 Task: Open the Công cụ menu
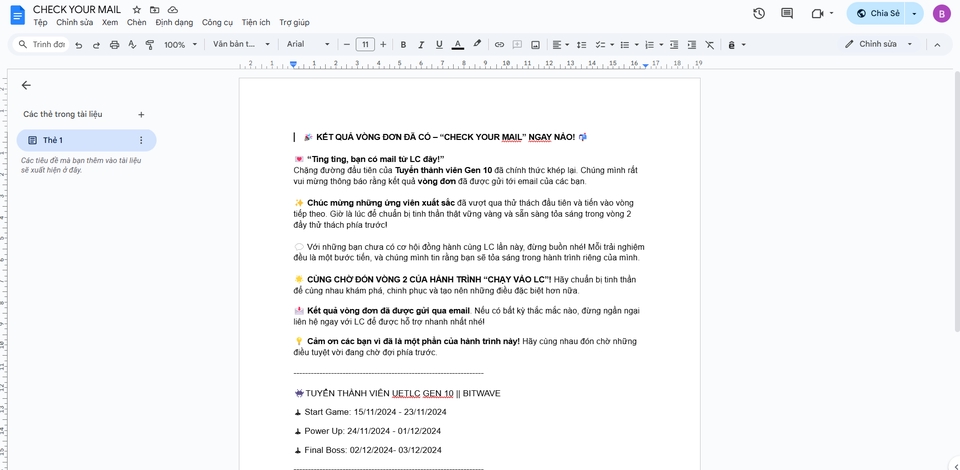click(x=217, y=23)
